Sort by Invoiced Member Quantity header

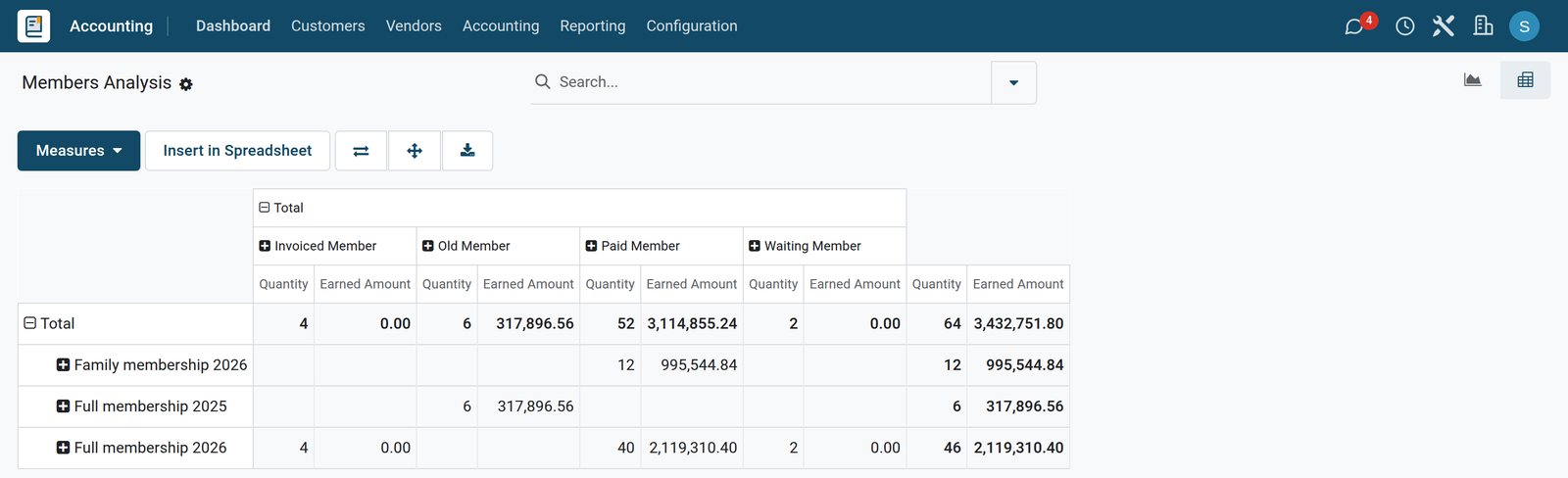pyautogui.click(x=283, y=284)
